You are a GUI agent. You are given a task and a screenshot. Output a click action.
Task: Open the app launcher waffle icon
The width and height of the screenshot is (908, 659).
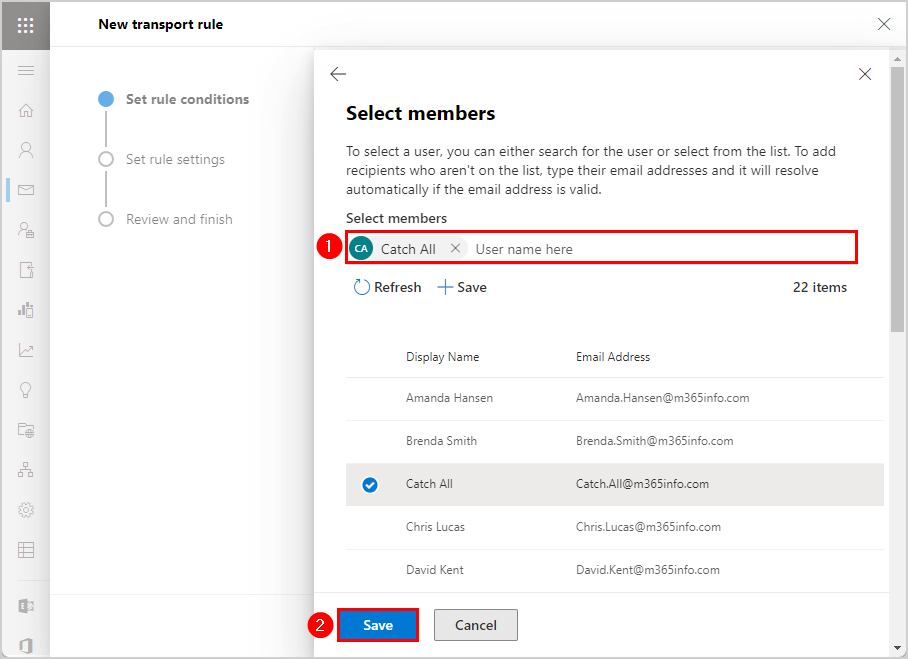[25, 25]
